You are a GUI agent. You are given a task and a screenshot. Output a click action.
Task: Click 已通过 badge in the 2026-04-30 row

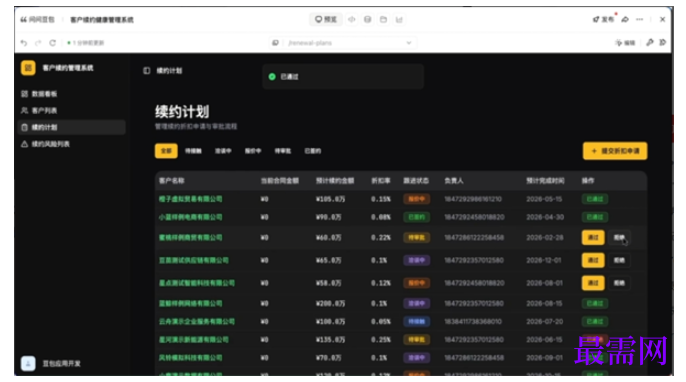(595, 217)
